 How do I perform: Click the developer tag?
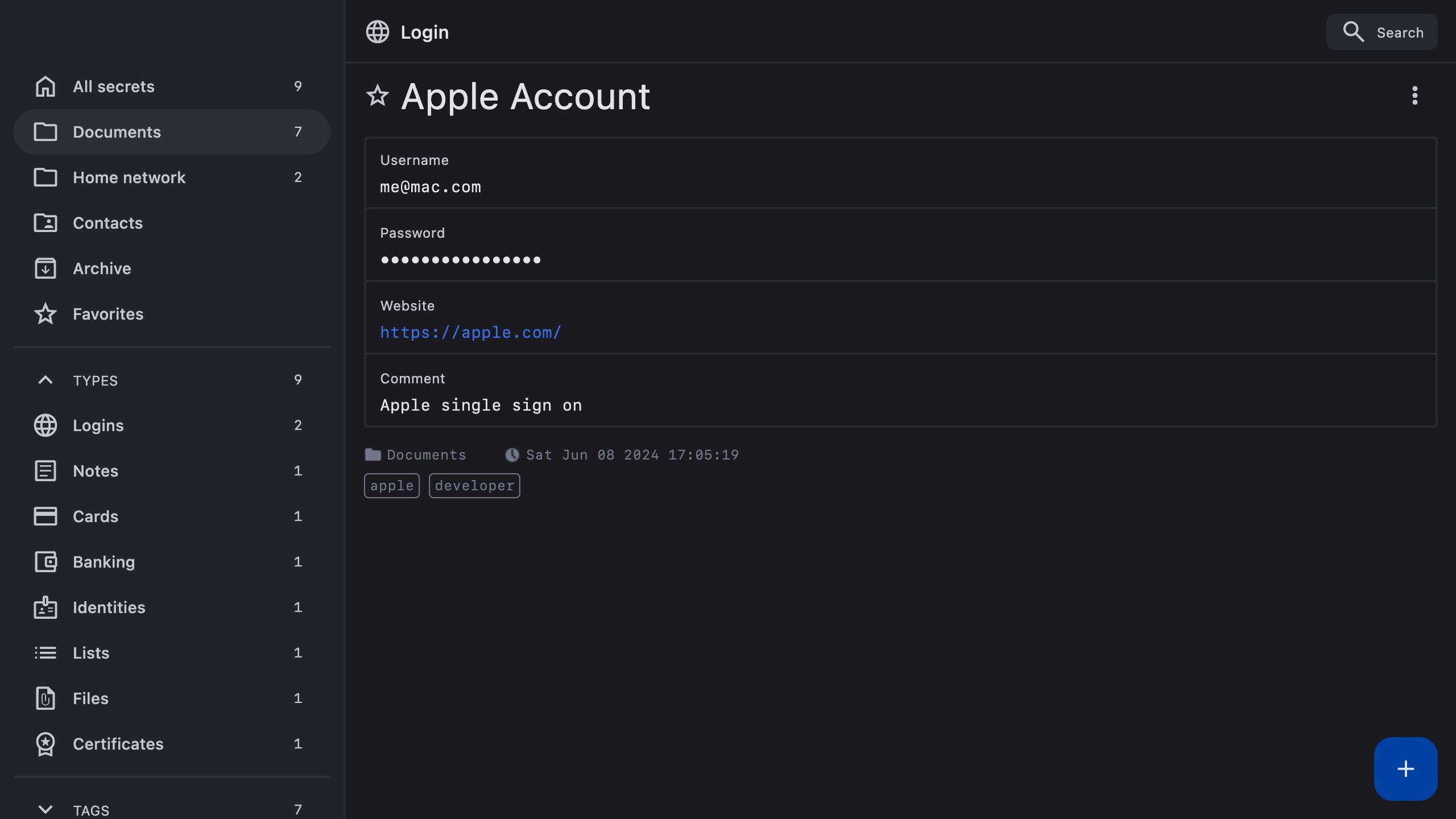pyautogui.click(x=474, y=486)
